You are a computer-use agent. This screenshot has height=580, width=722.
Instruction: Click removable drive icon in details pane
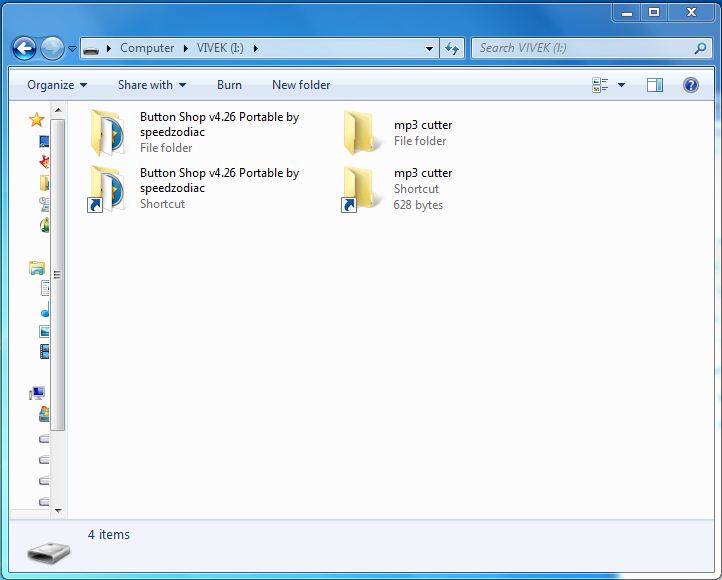point(48,551)
